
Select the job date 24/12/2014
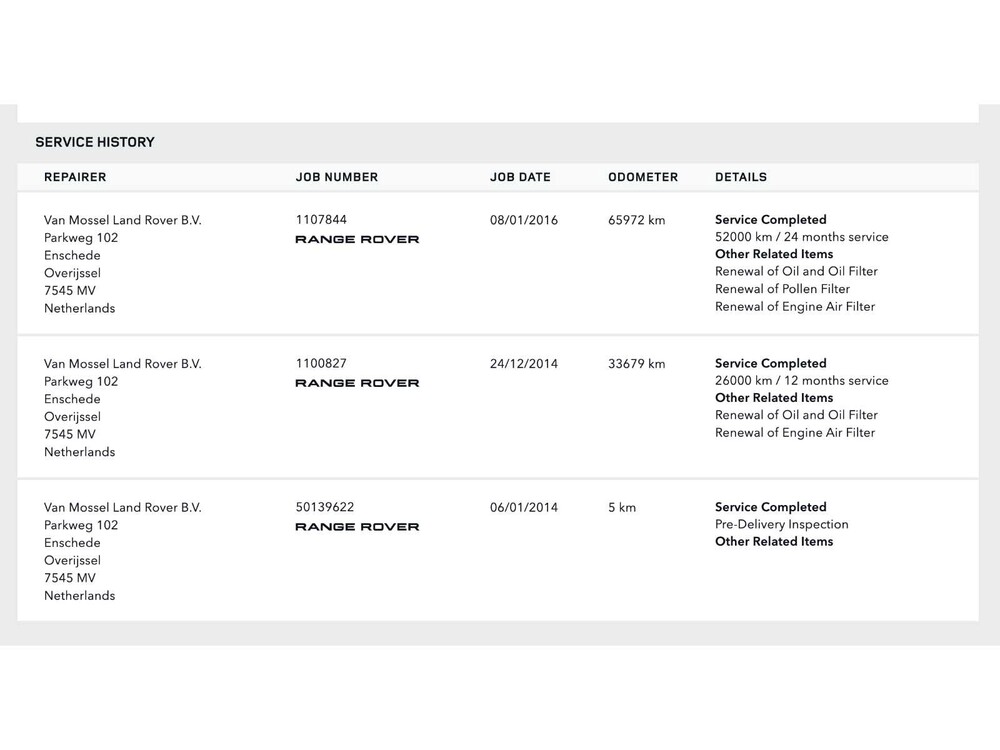pos(524,364)
